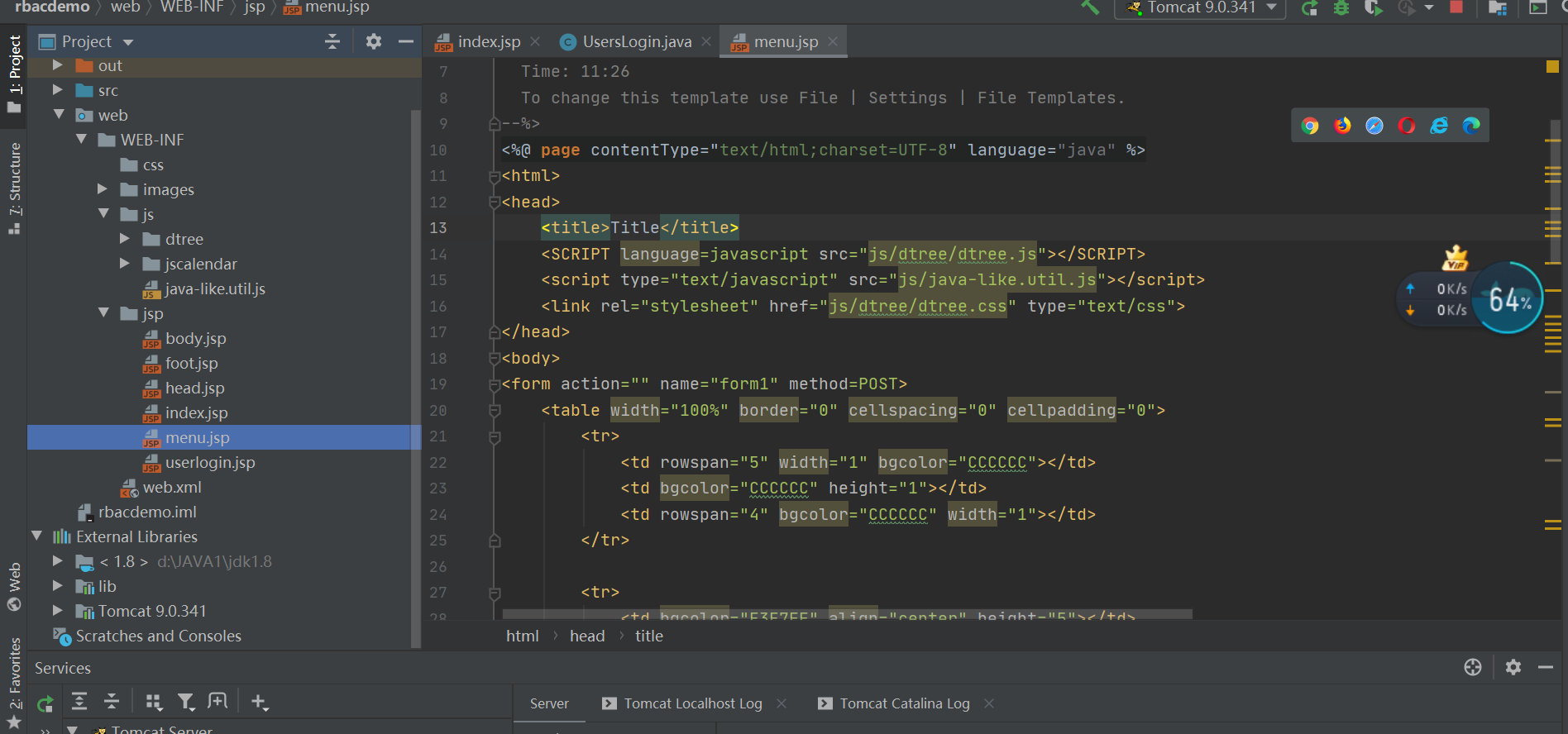Collapse the jsp folder in project tree
Viewport: 1568px width, 734px height.
103,313
